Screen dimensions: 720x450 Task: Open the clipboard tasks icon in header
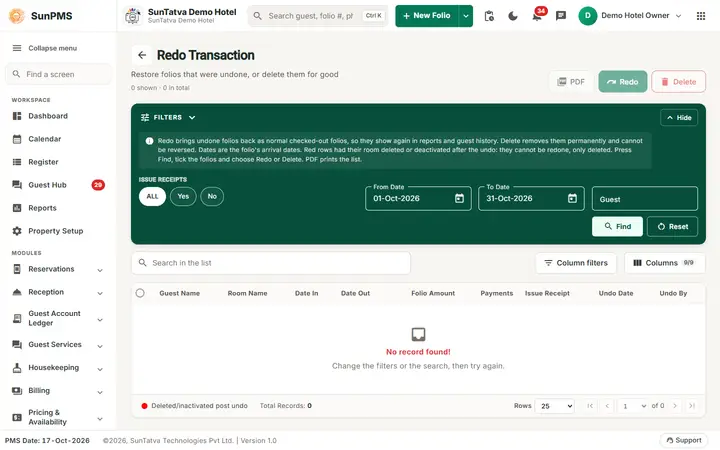[x=489, y=16]
